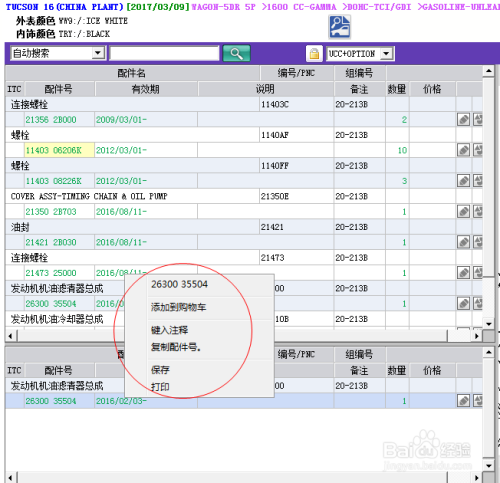This screenshot has height=483, width=500.
Task: Click edit note icon for 21350 2B703
Action: point(463,212)
